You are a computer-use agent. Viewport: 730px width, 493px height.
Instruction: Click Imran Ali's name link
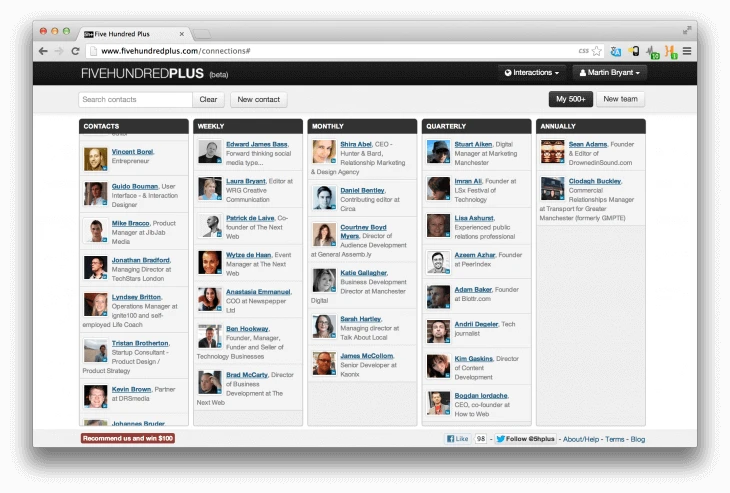tap(468, 181)
